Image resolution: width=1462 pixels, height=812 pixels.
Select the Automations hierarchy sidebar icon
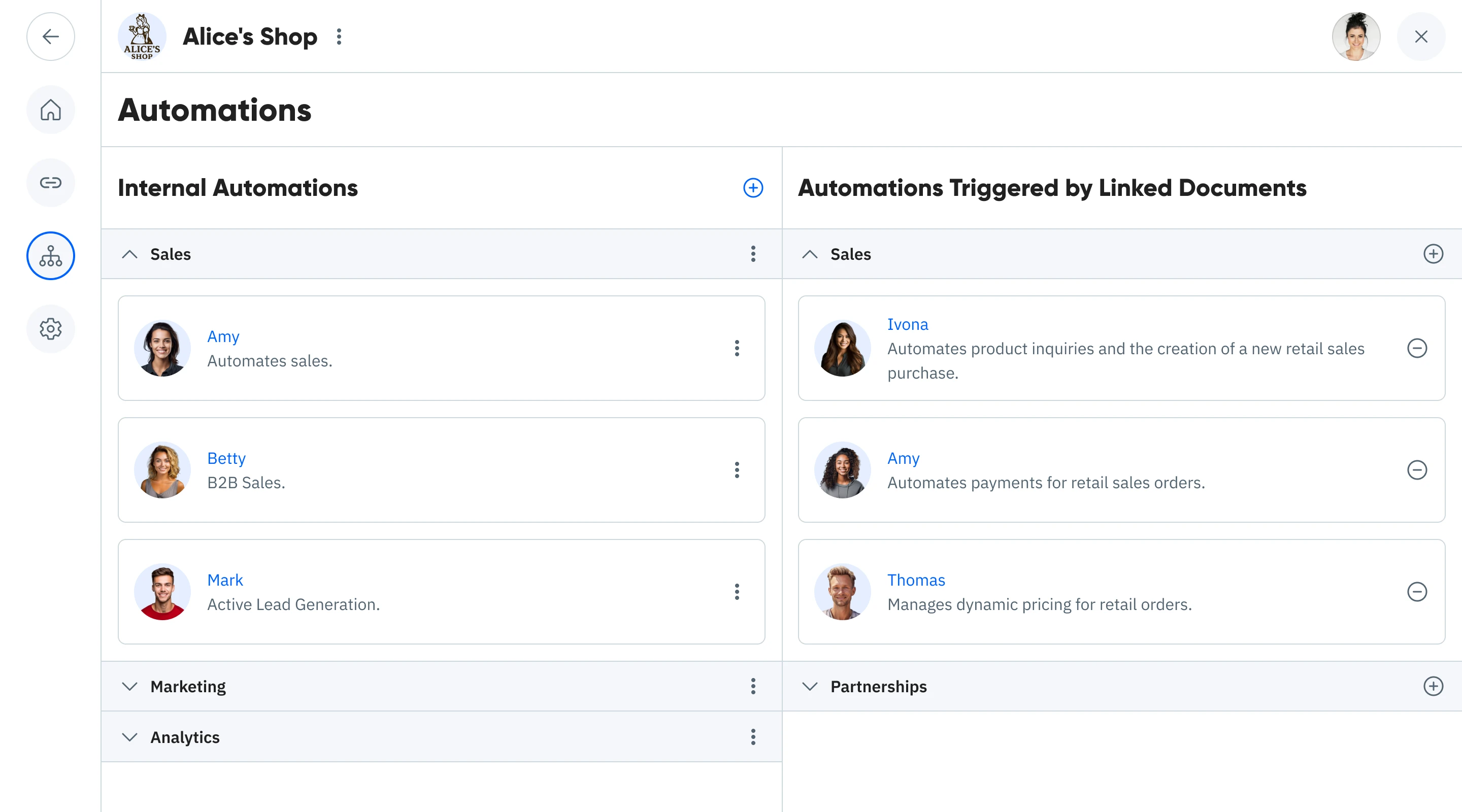click(51, 256)
